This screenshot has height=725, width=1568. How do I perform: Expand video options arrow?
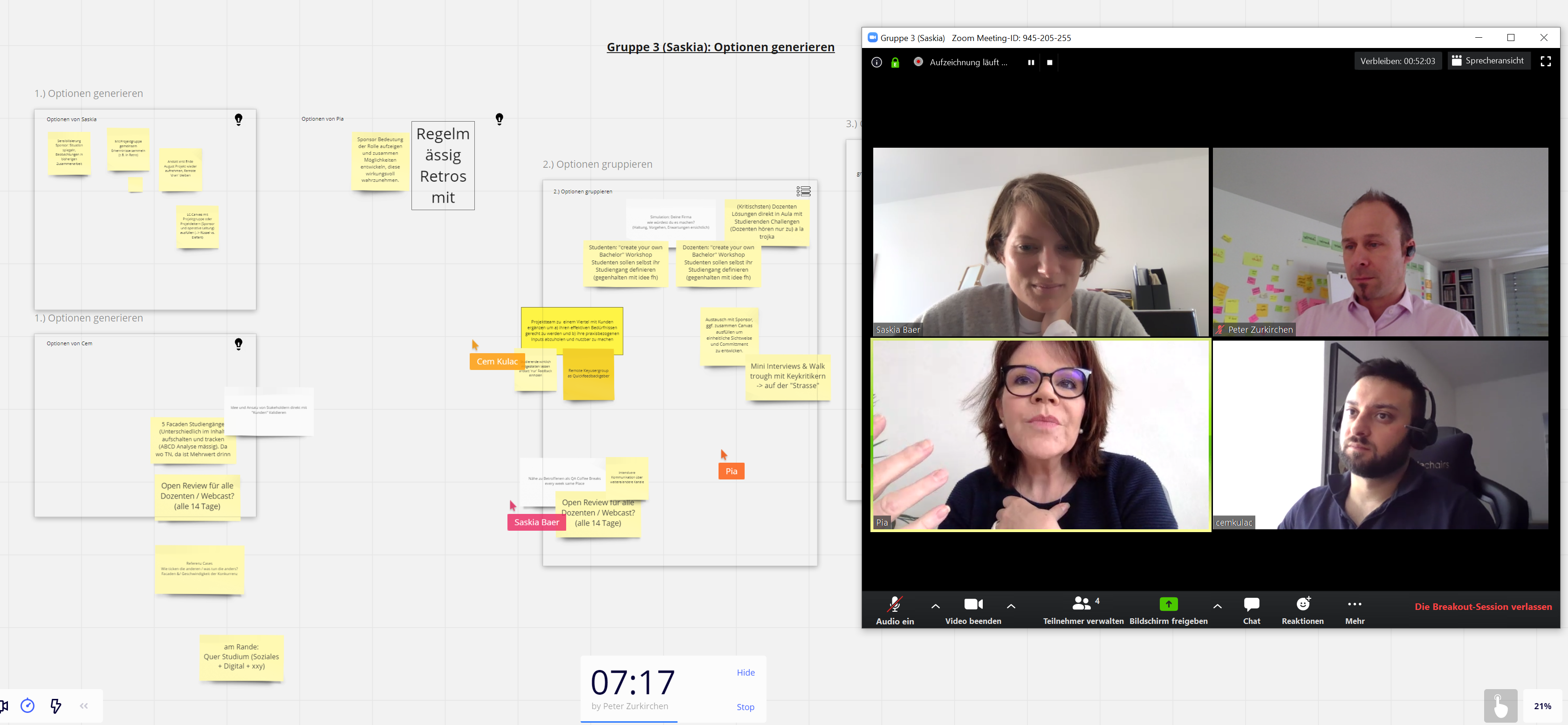[x=1011, y=606]
